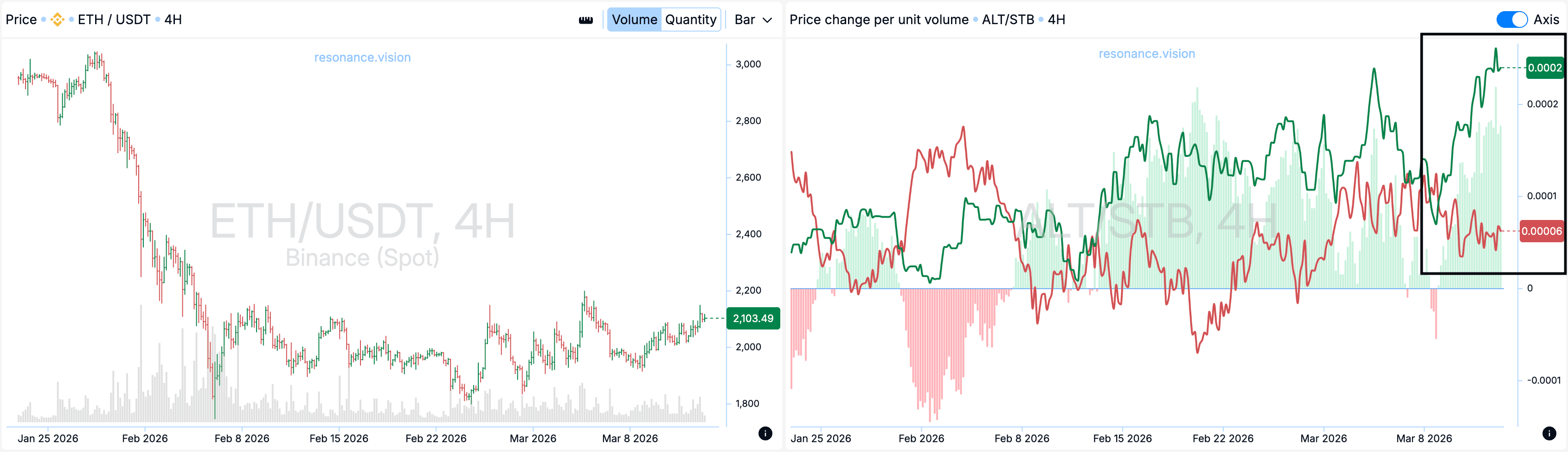Click the ALT/STB label in right chart
Screen dimensions: 1568x452
(1008, 19)
